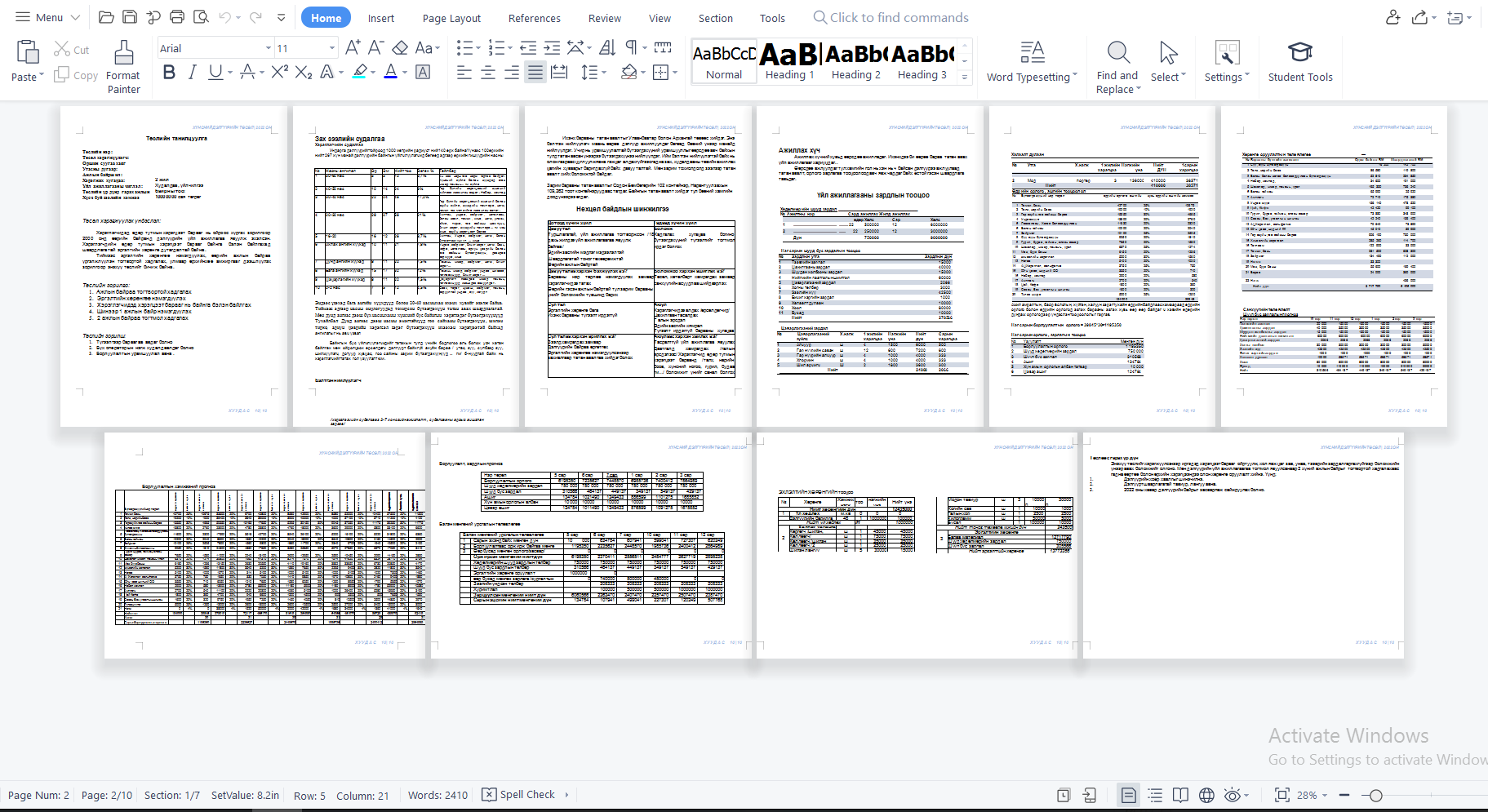Open the Home ribbon tab
This screenshot has width=1488, height=812.
(326, 18)
